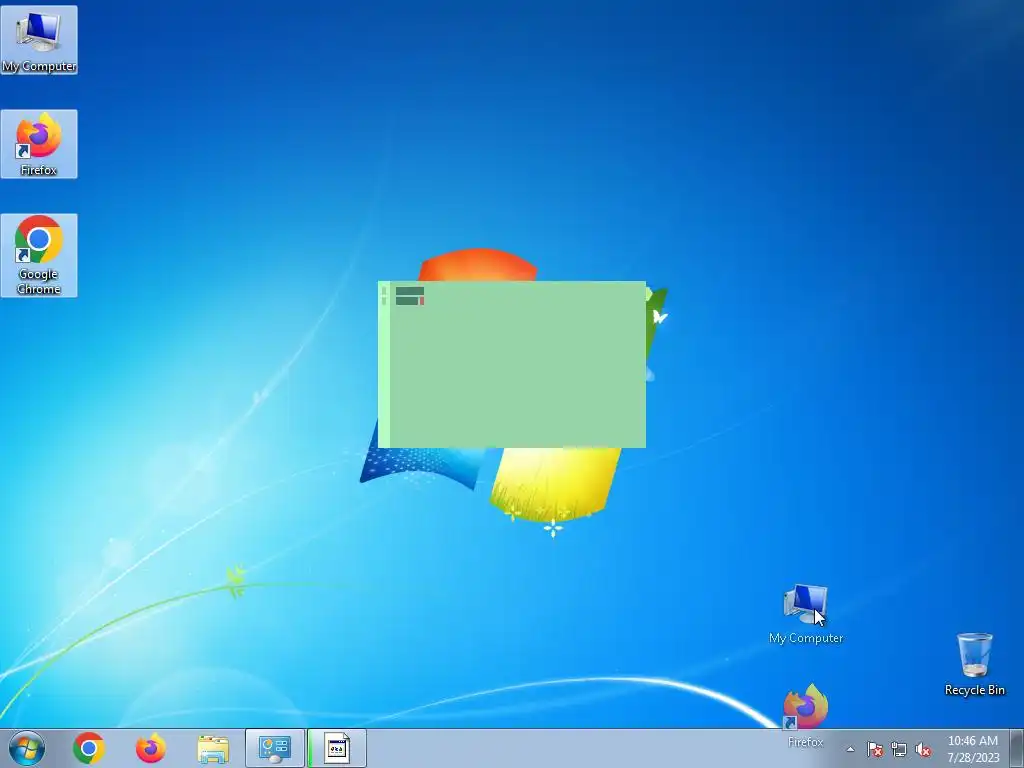
Task: Select the highlighted Firefox desktop shortcut
Action: [39, 144]
